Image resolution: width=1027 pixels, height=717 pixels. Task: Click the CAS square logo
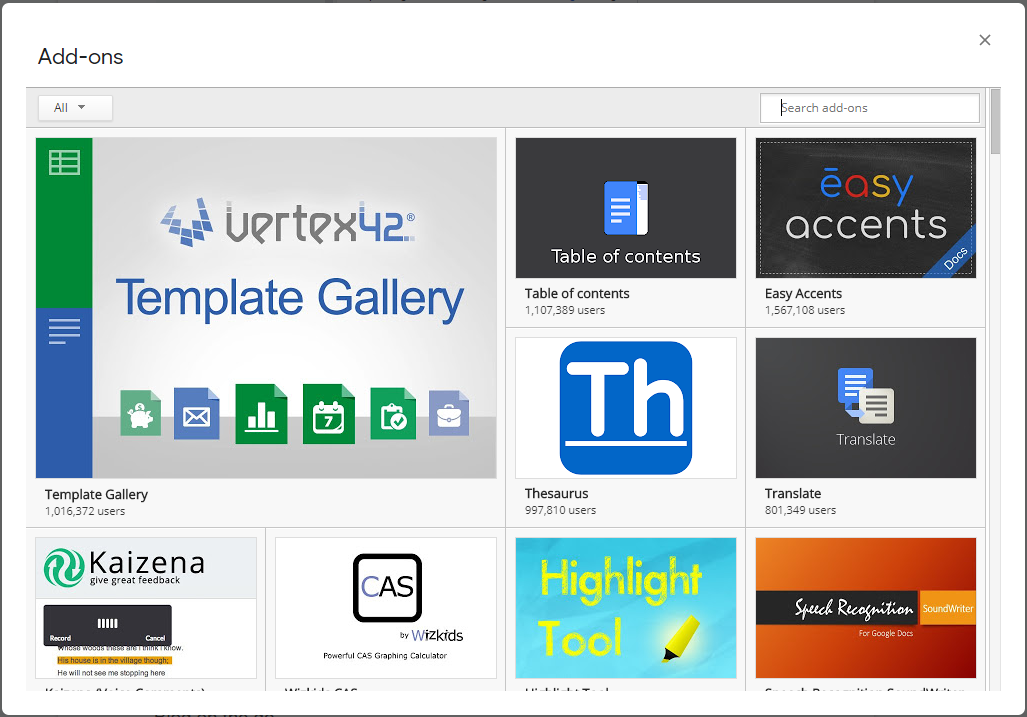coord(387,587)
